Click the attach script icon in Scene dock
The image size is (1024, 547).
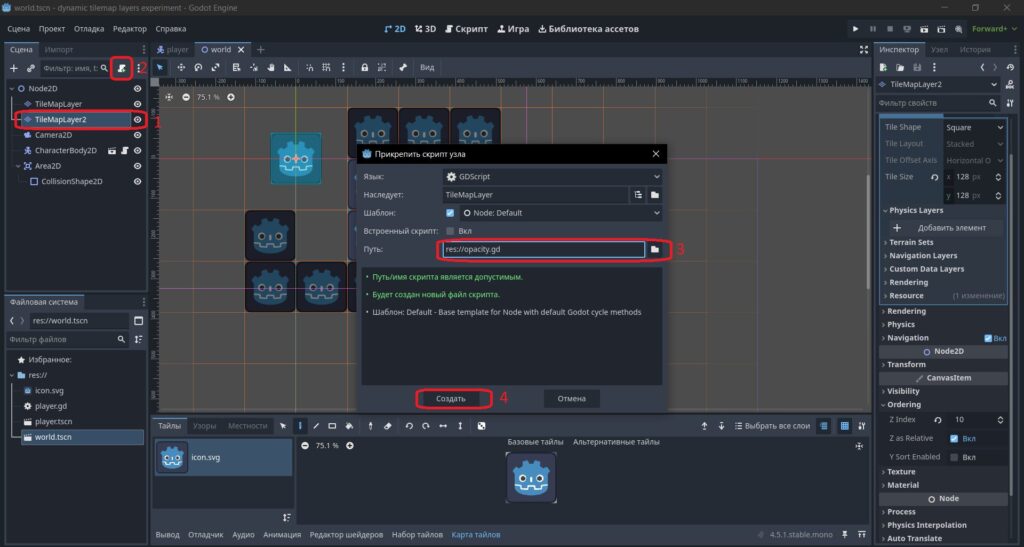click(x=121, y=68)
